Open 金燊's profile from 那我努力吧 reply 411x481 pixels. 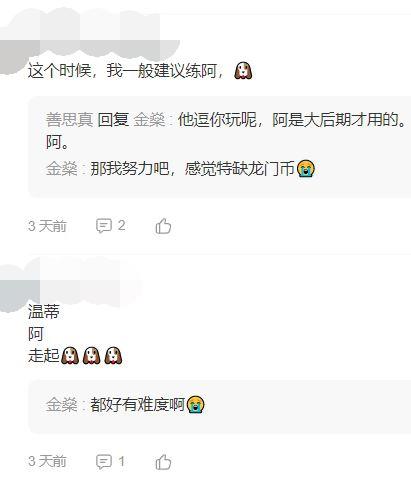coord(61,169)
